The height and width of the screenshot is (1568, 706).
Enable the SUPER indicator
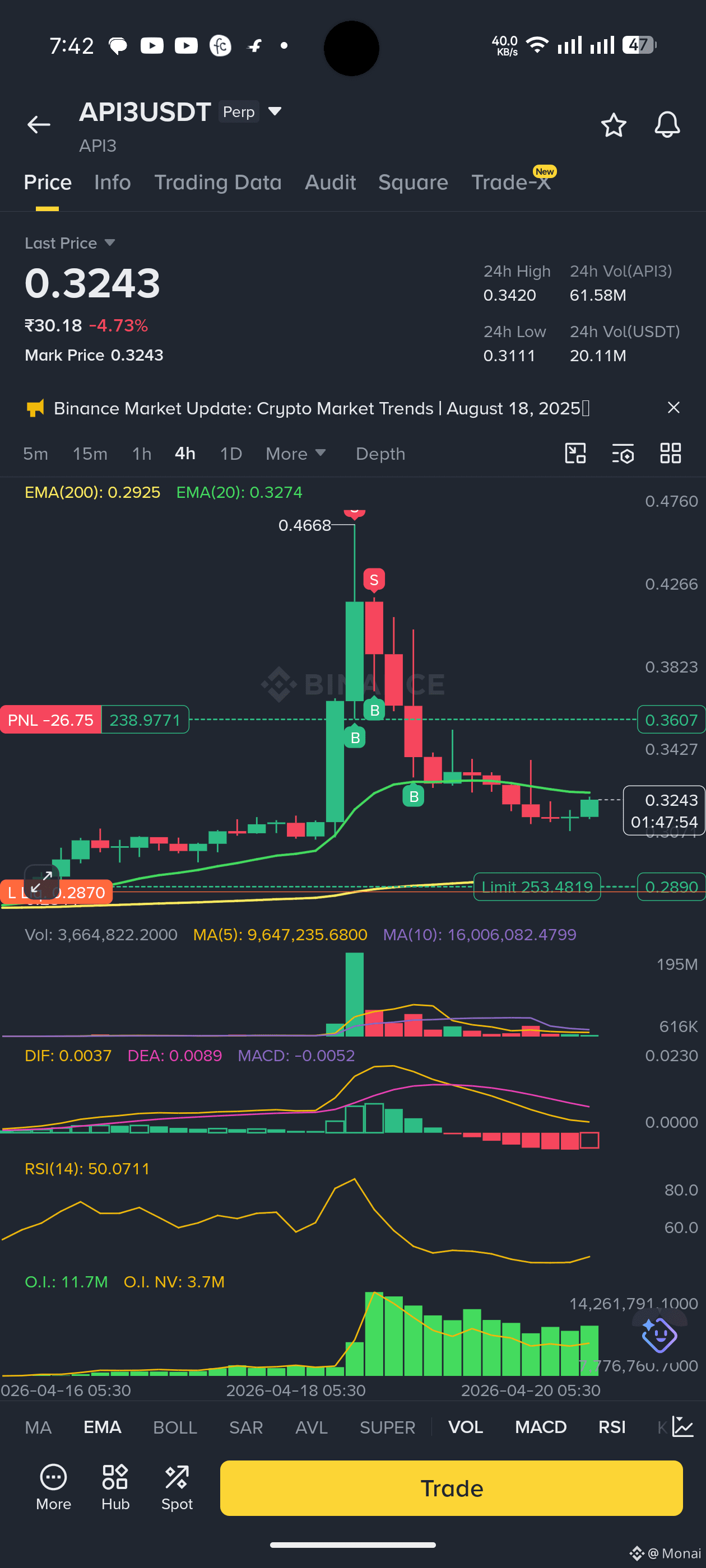point(387,1427)
